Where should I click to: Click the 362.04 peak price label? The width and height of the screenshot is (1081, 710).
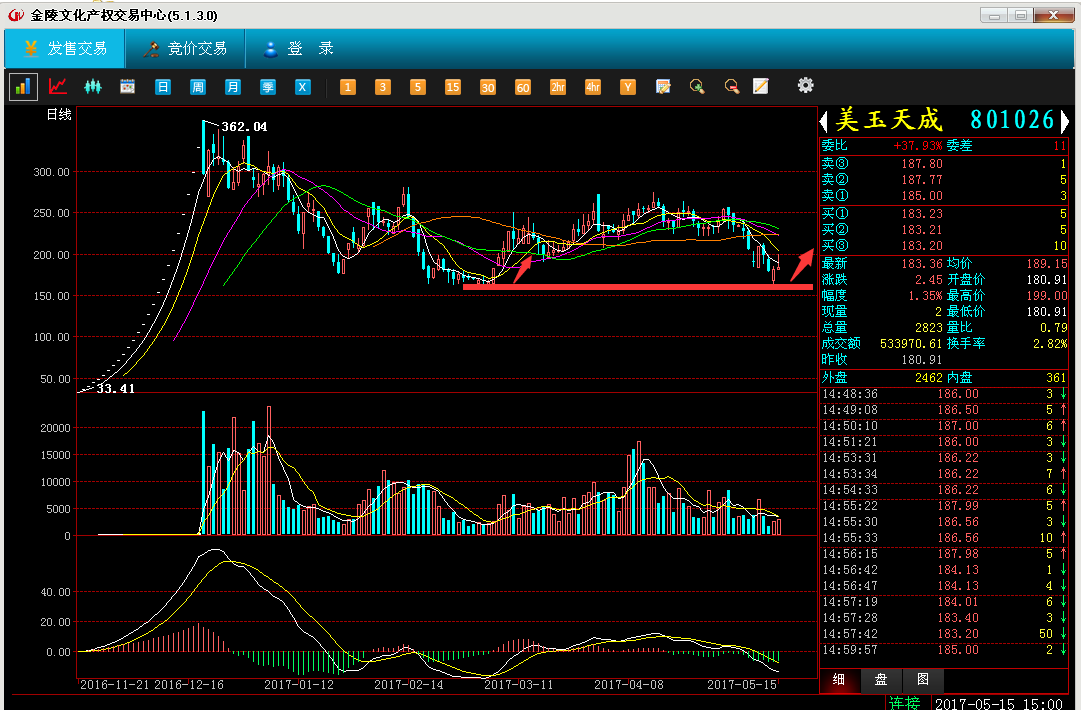tap(244, 127)
